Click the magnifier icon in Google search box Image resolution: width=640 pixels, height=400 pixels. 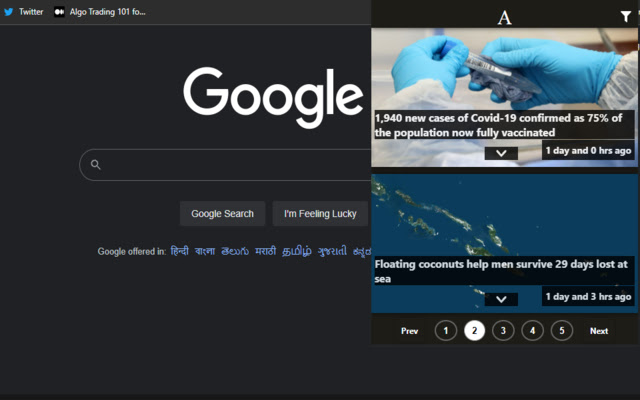pyautogui.click(x=96, y=164)
